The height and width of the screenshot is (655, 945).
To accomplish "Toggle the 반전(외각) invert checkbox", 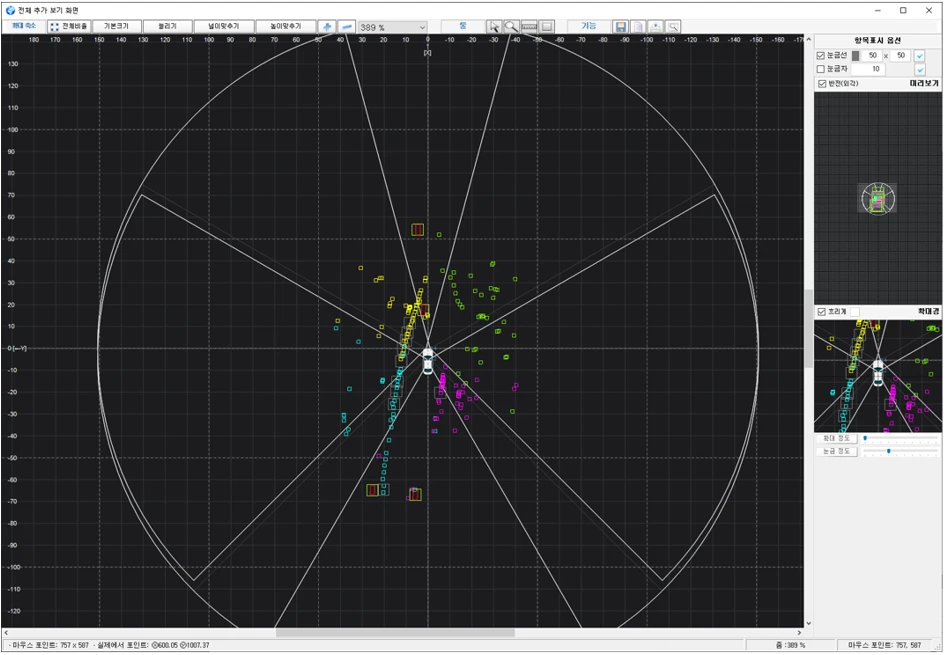I will coord(821,84).
